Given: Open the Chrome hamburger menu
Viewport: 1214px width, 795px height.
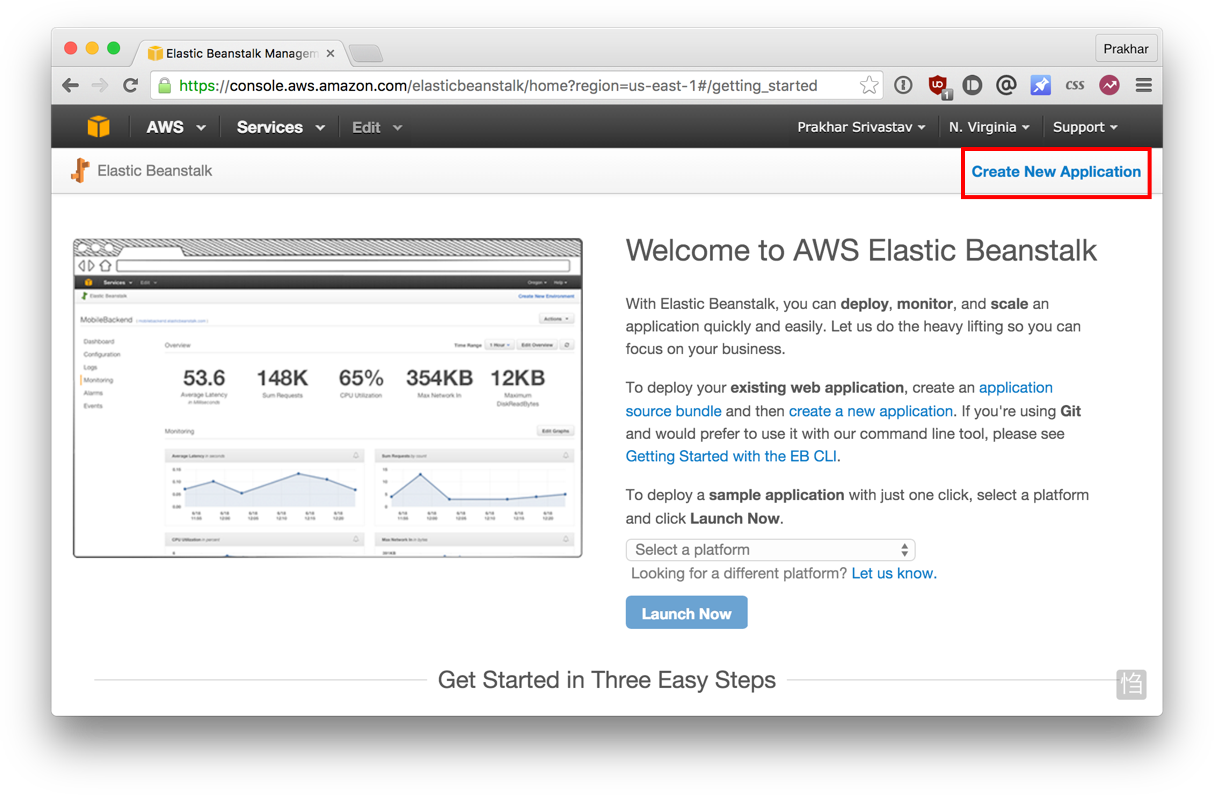Looking at the screenshot, I should [1143, 86].
